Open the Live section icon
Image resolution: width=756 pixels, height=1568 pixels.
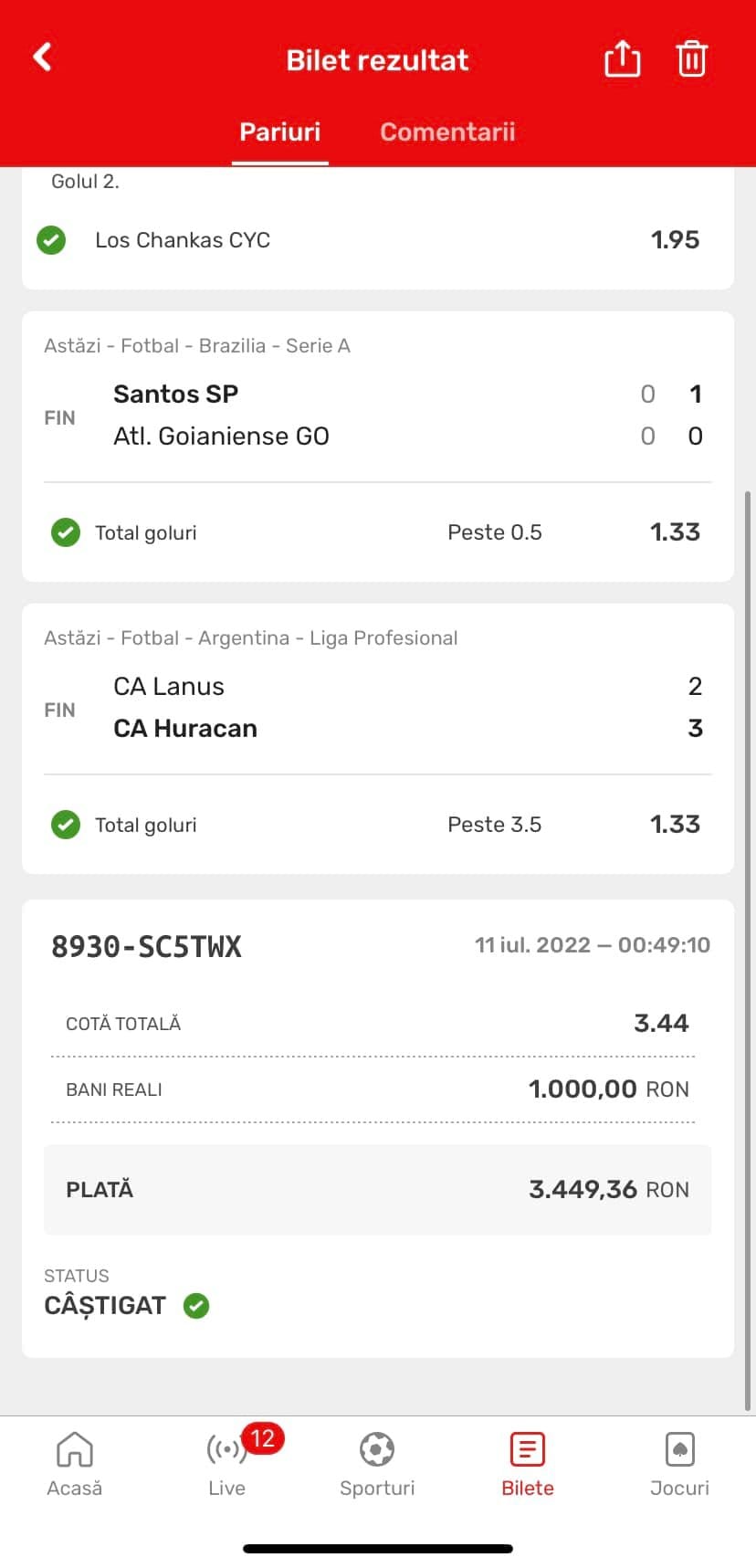pos(225,1451)
